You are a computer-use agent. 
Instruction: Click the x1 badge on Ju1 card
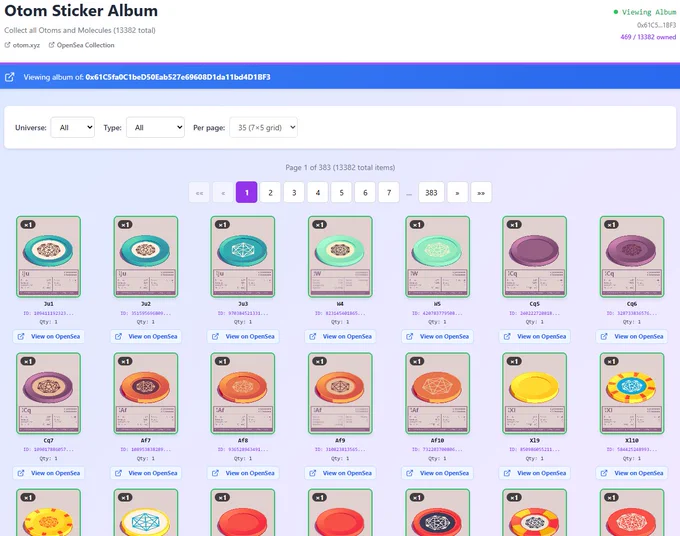(28, 225)
